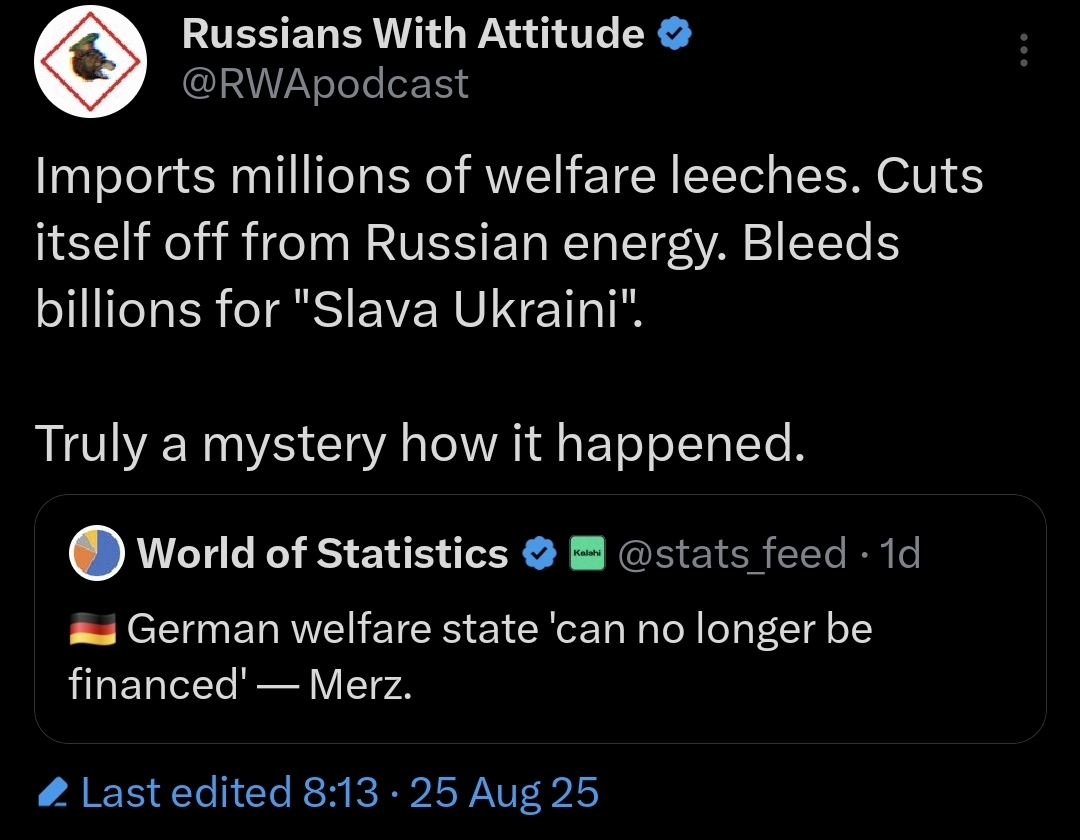Open the @stats_feed handle
Image resolution: width=1080 pixels, height=840 pixels.
coord(731,553)
